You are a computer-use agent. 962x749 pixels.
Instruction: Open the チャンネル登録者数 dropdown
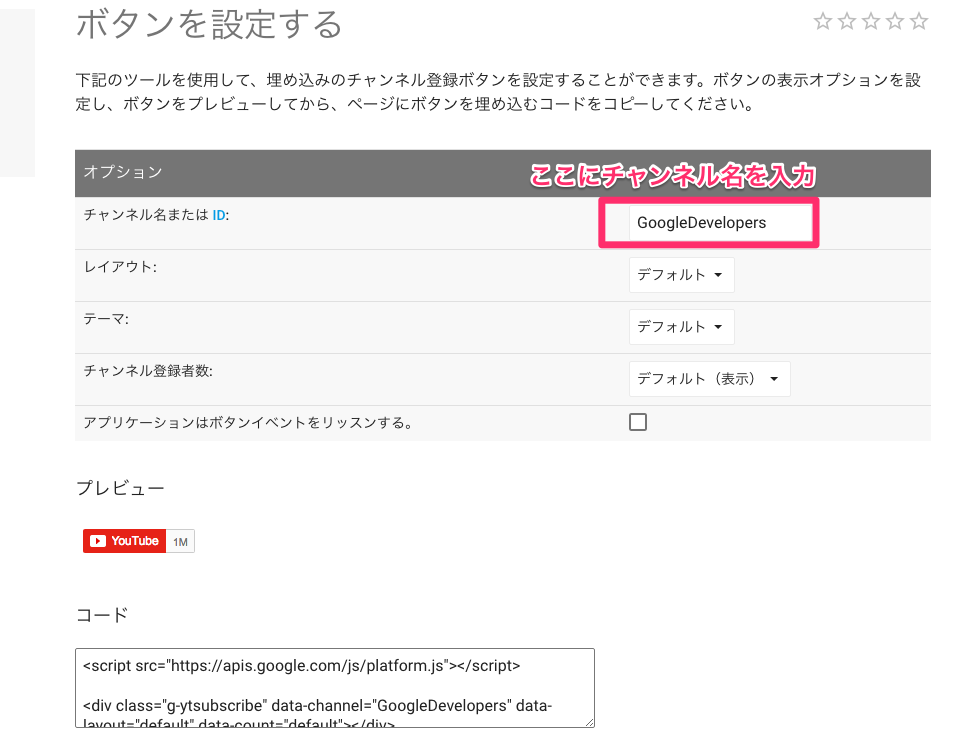tap(709, 379)
